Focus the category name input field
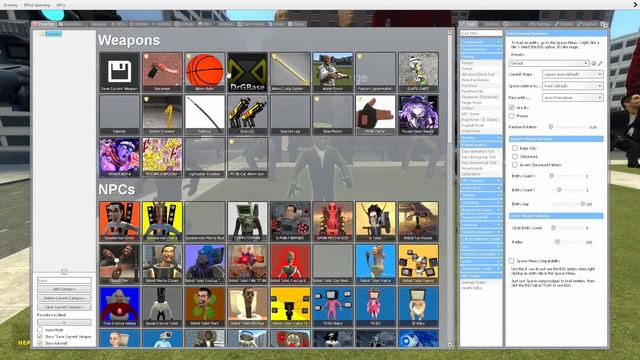The width and height of the screenshot is (640, 360). pos(64,280)
